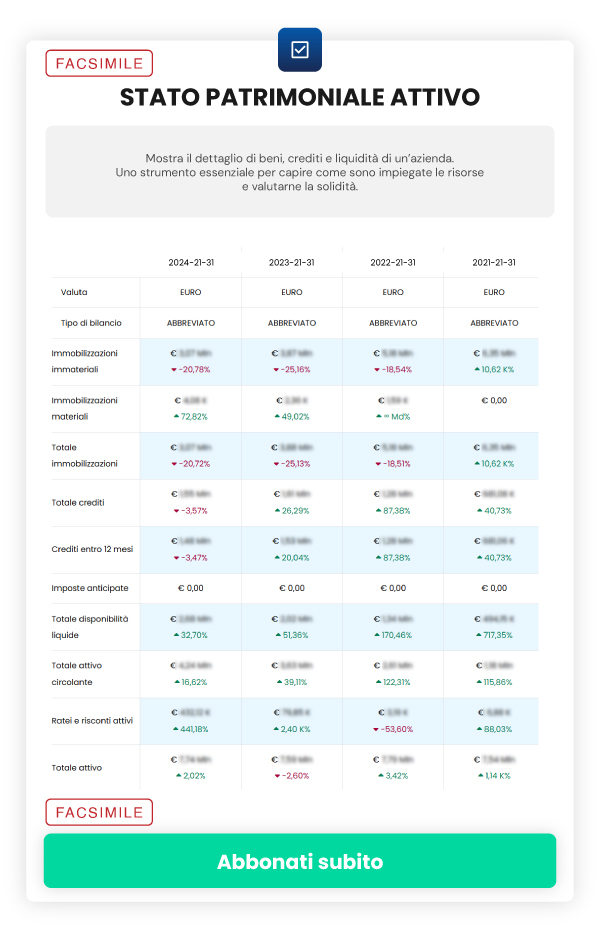The height and width of the screenshot is (944, 600).
Task: Click the blue checkmark icon at top
Action: pyautogui.click(x=300, y=49)
